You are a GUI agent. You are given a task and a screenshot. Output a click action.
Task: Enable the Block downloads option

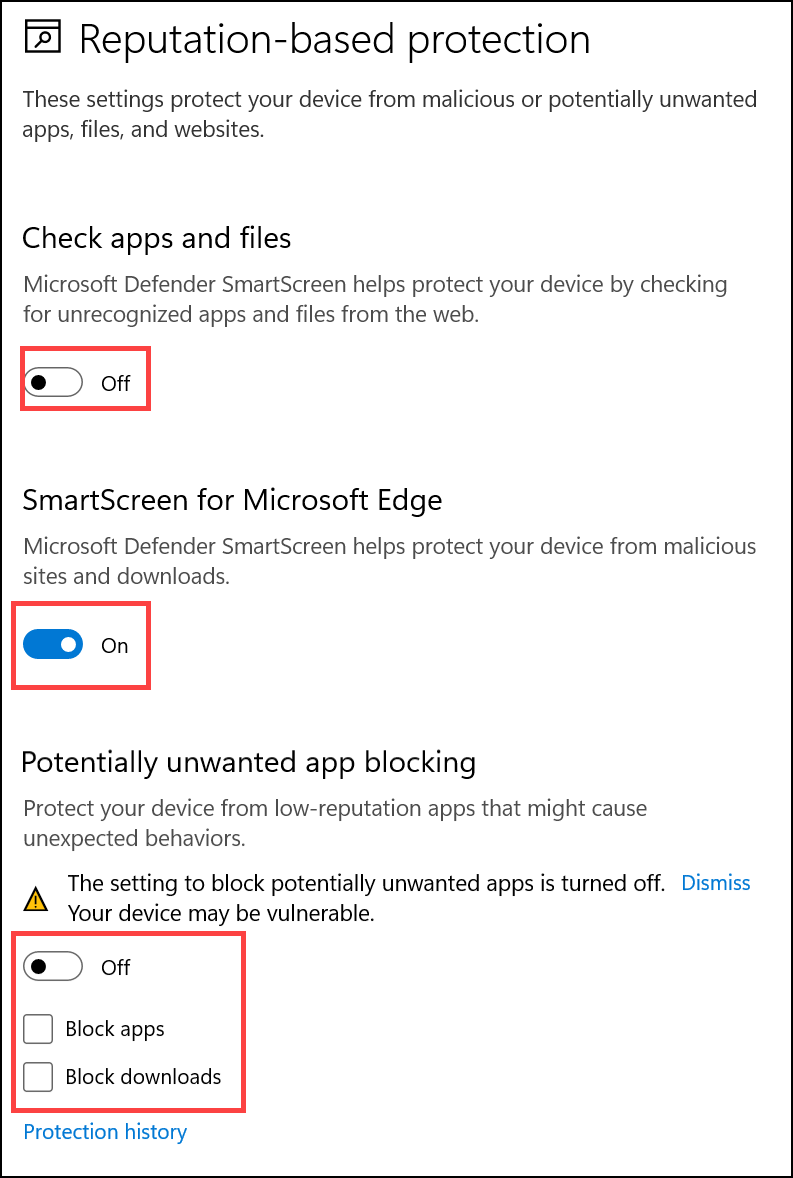coord(37,1077)
